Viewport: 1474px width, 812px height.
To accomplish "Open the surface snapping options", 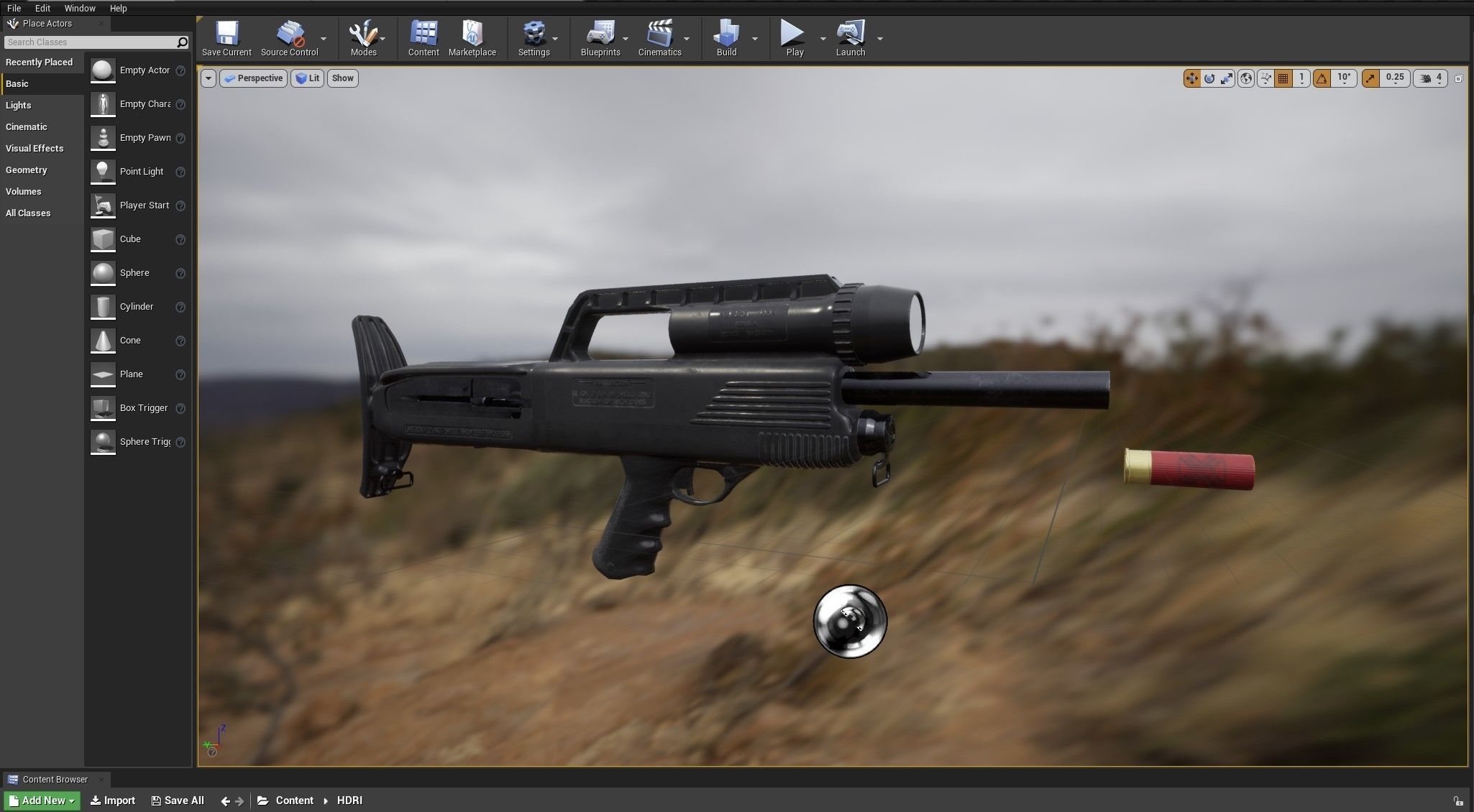I will coord(1265,78).
